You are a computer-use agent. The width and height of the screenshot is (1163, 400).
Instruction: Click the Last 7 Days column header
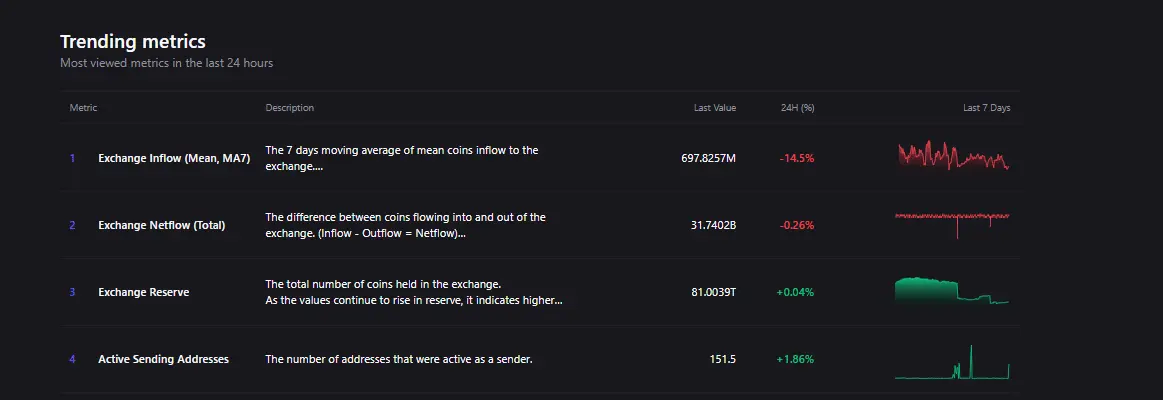tap(986, 108)
